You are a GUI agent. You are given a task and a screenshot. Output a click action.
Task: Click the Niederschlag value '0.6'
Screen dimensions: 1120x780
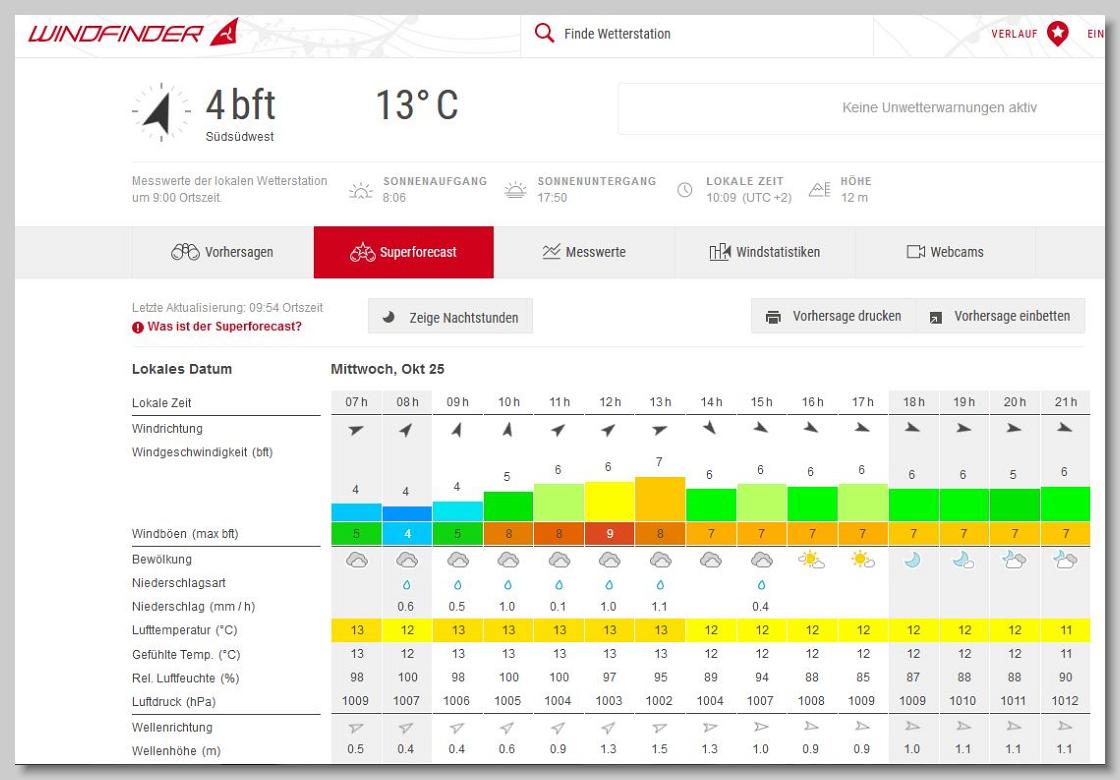point(406,606)
